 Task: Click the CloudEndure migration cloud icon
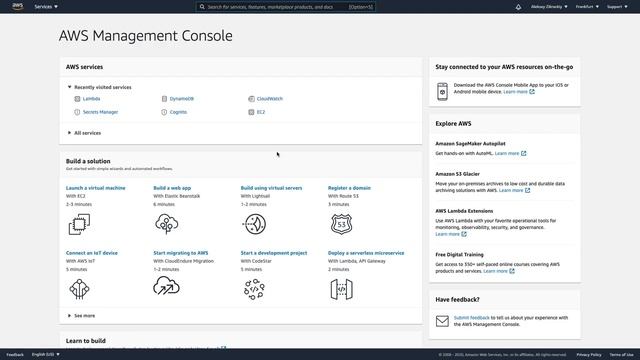pyautogui.click(x=167, y=286)
